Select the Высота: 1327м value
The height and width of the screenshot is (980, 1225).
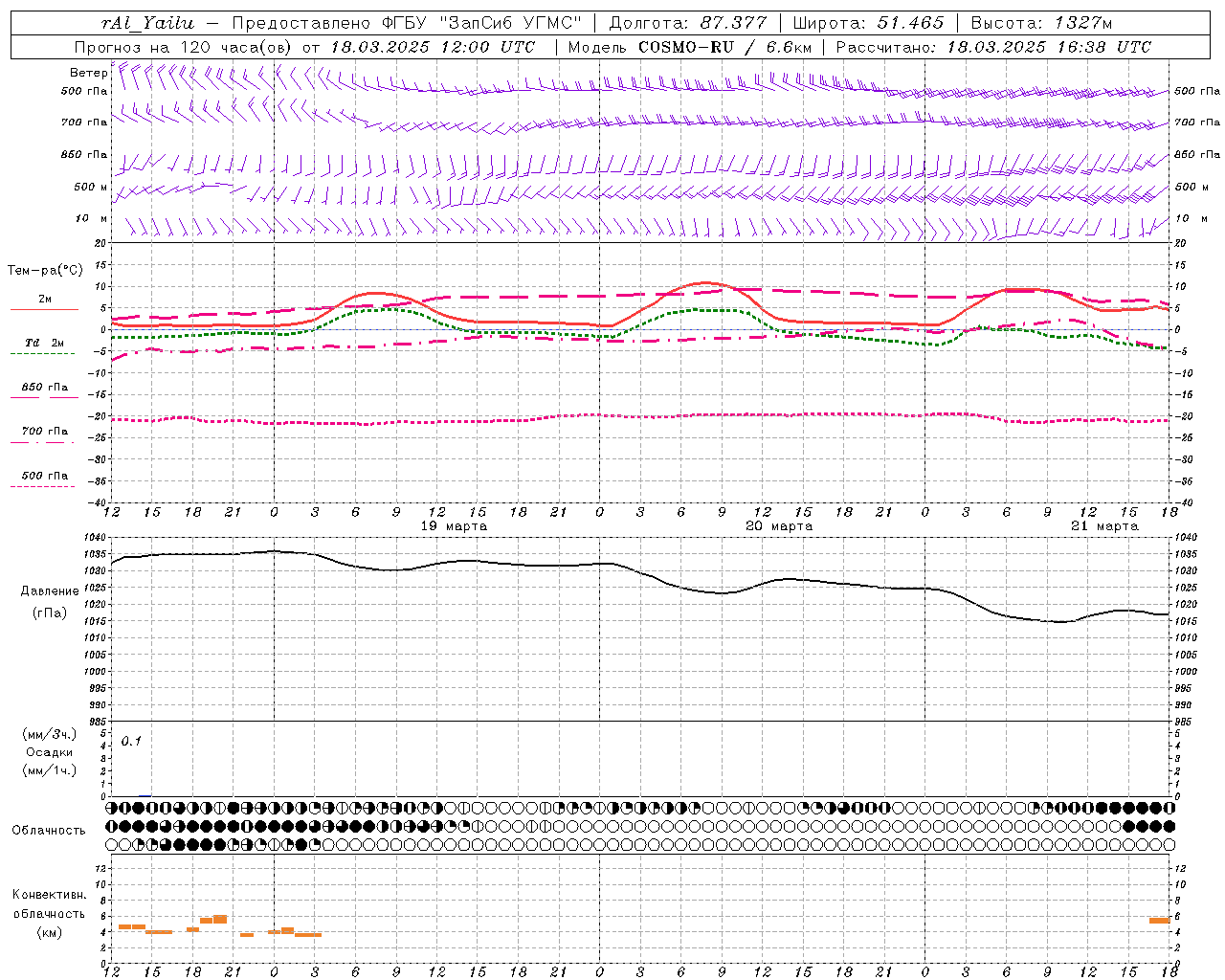click(x=1041, y=23)
